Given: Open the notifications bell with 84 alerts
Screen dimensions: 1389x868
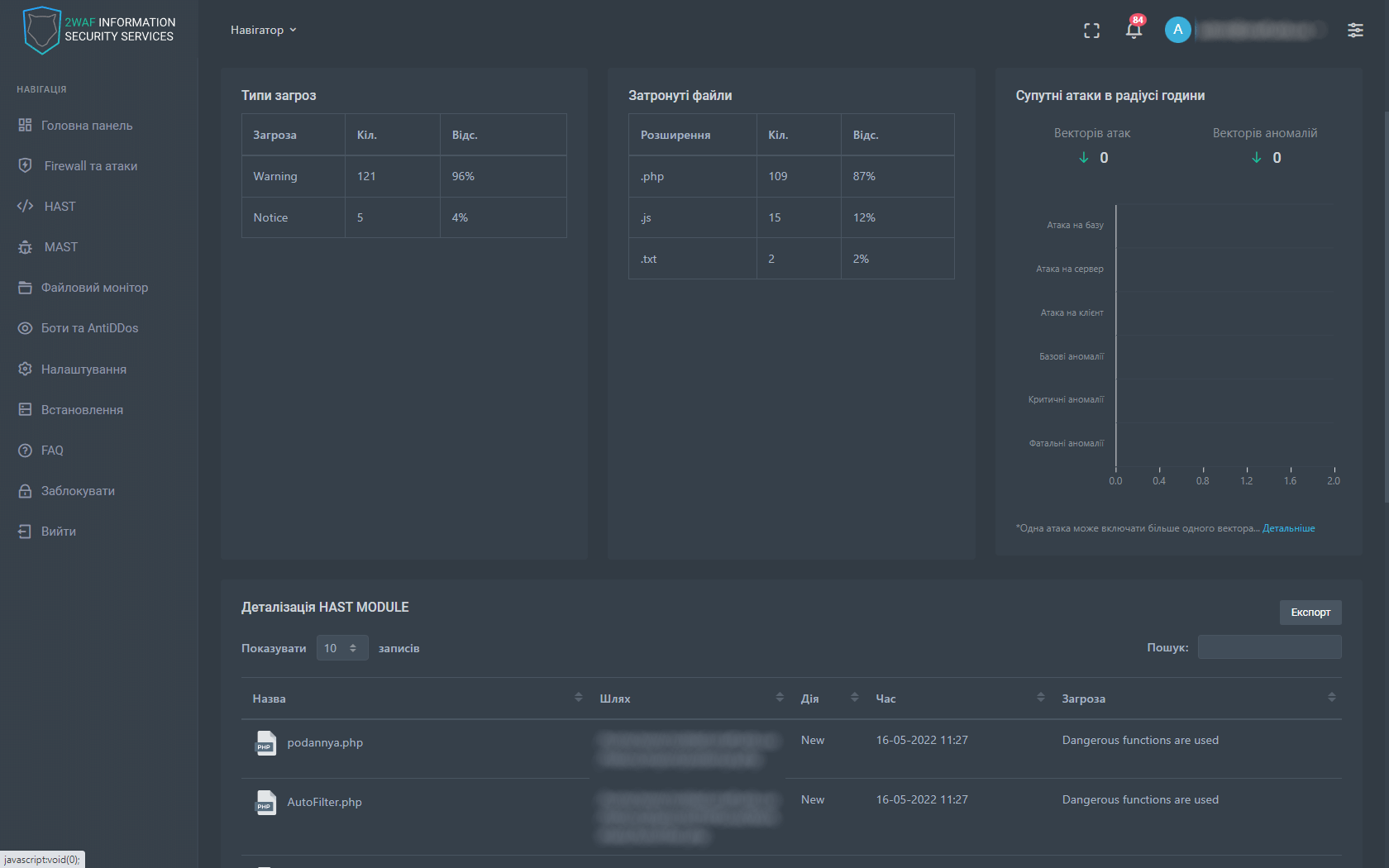Looking at the screenshot, I should [1133, 30].
